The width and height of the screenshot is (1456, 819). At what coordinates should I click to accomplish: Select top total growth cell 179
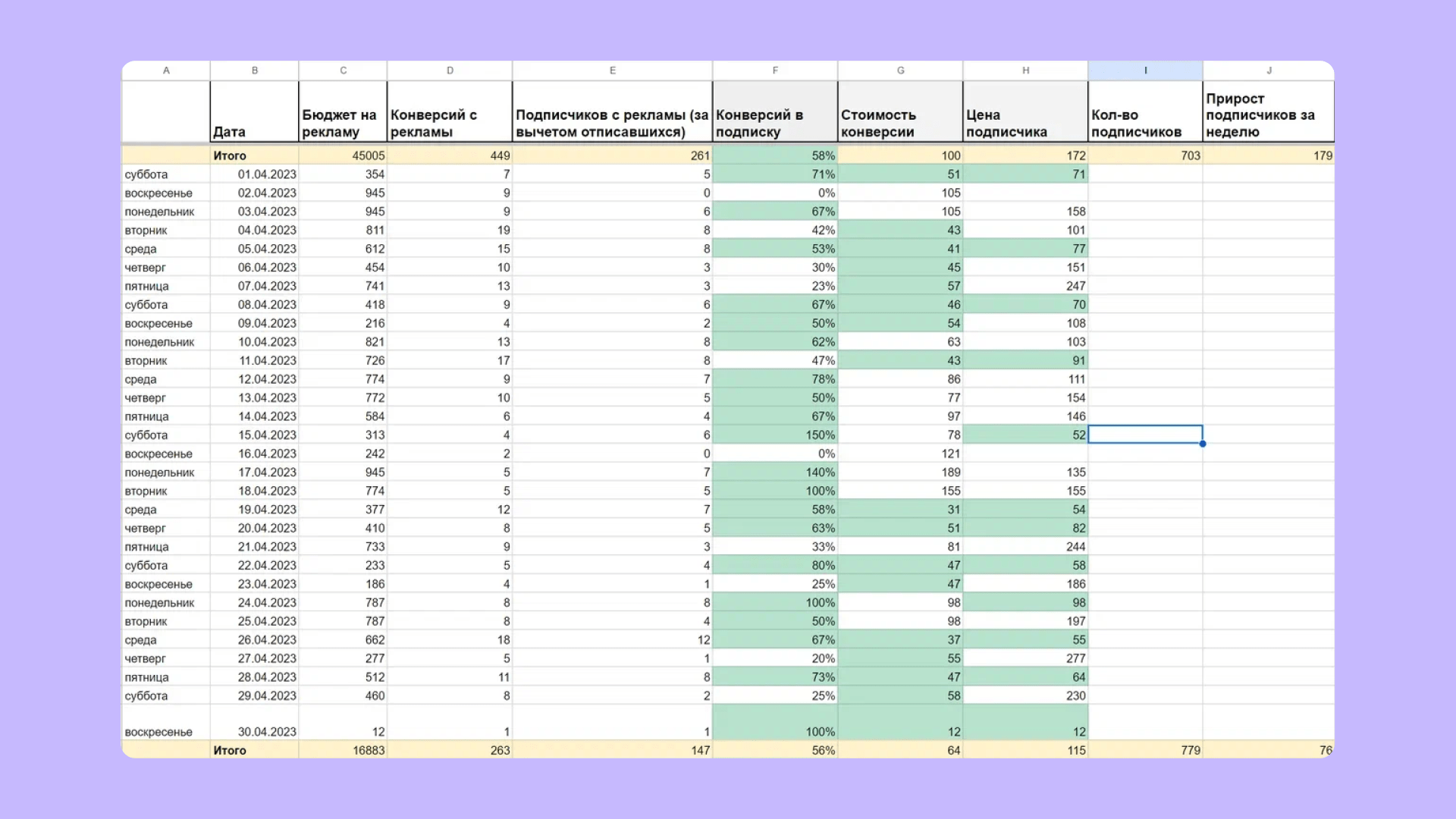1269,155
